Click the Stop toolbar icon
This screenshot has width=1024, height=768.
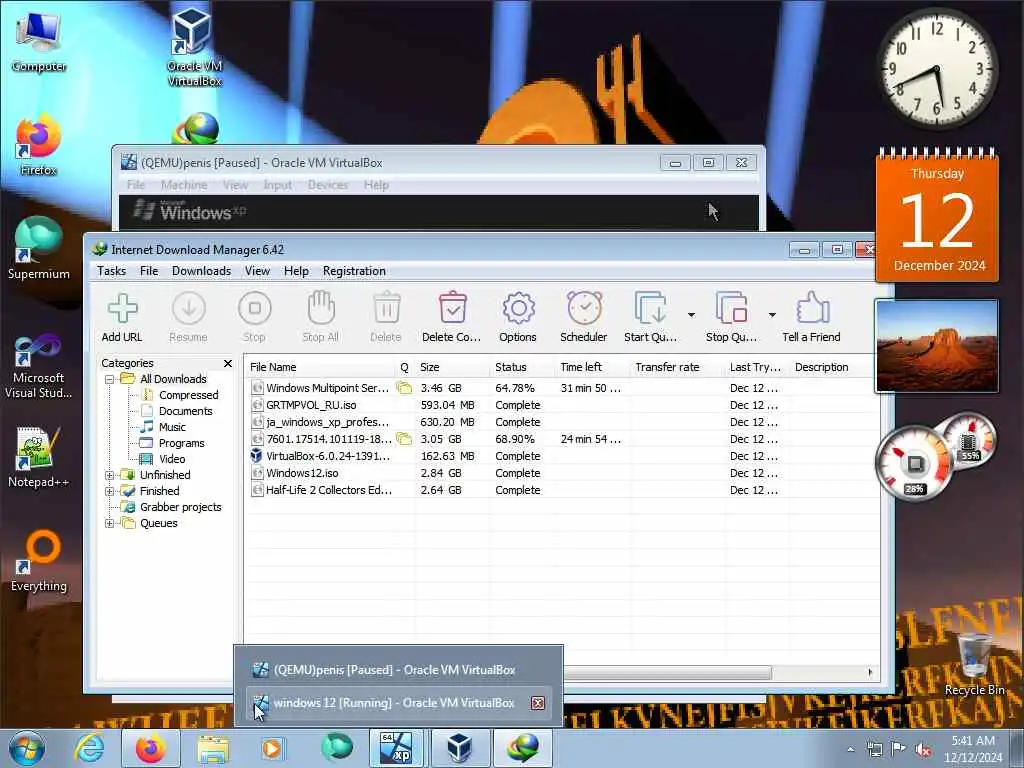click(255, 317)
